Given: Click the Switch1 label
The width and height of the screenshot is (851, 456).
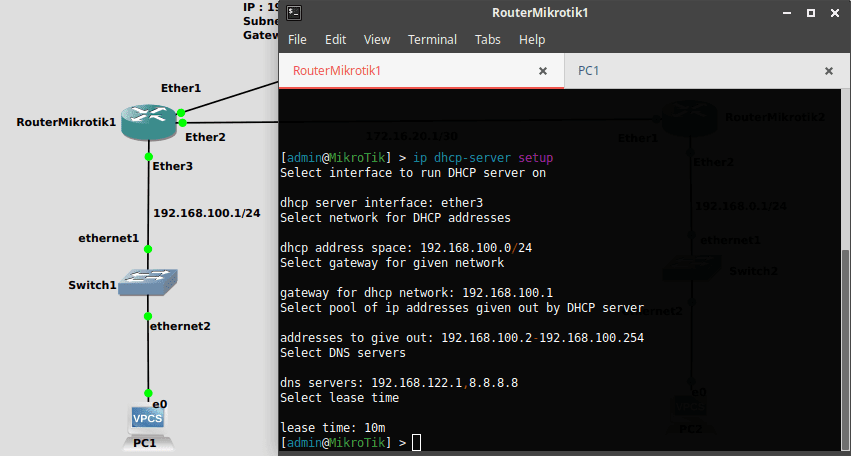Looking at the screenshot, I should [x=92, y=285].
